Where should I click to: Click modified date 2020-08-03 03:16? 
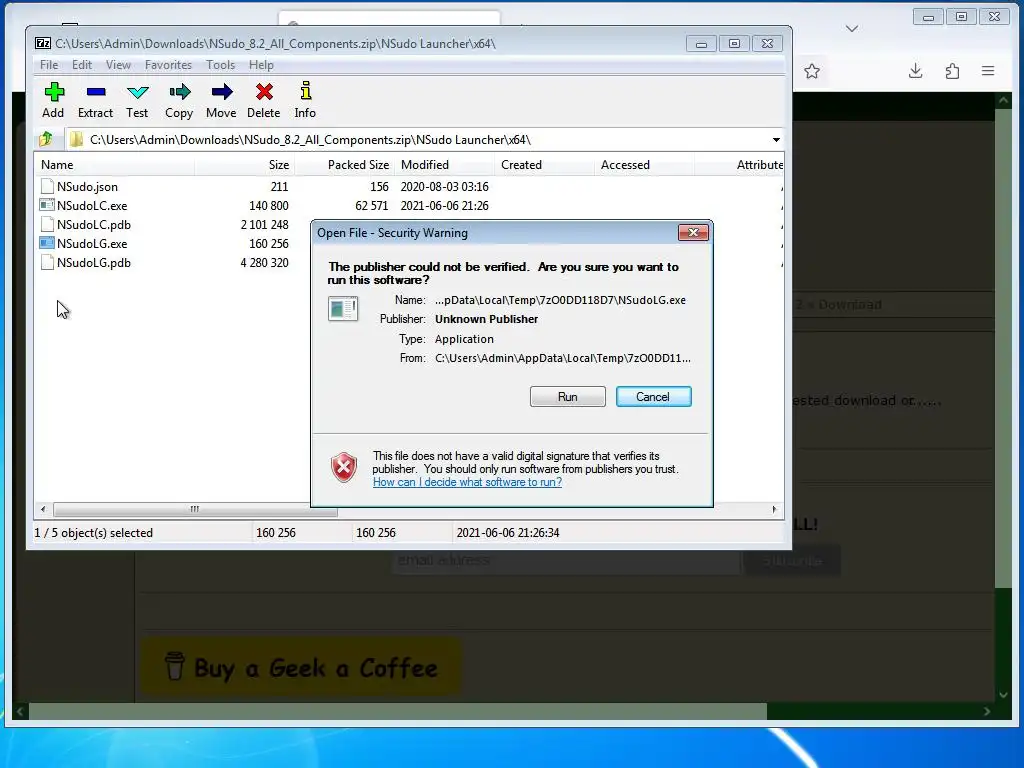click(x=444, y=186)
